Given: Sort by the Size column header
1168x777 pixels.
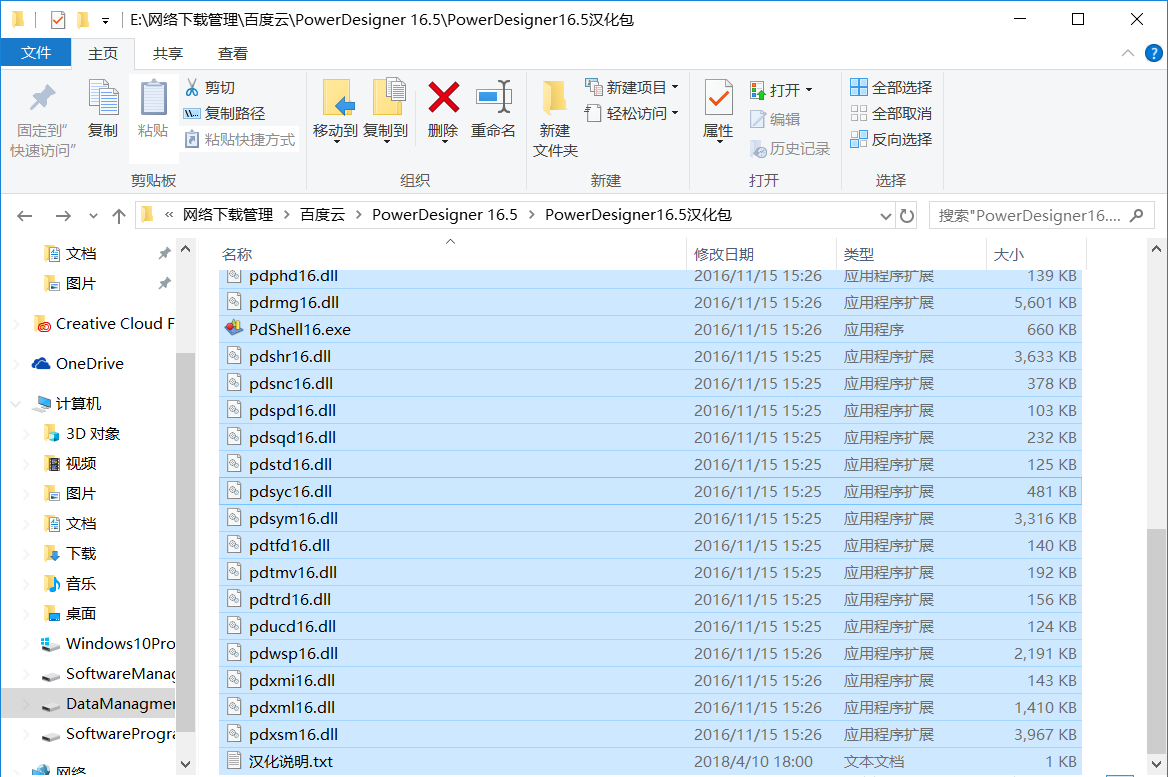Looking at the screenshot, I should [1036, 254].
